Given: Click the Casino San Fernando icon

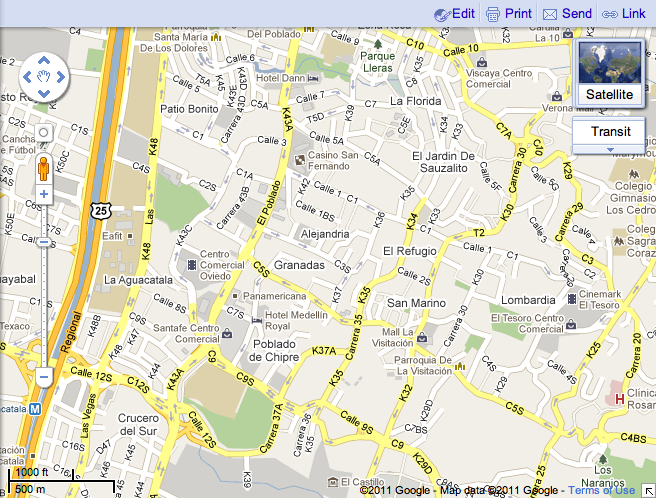Looking at the screenshot, I should pyautogui.click(x=300, y=160).
